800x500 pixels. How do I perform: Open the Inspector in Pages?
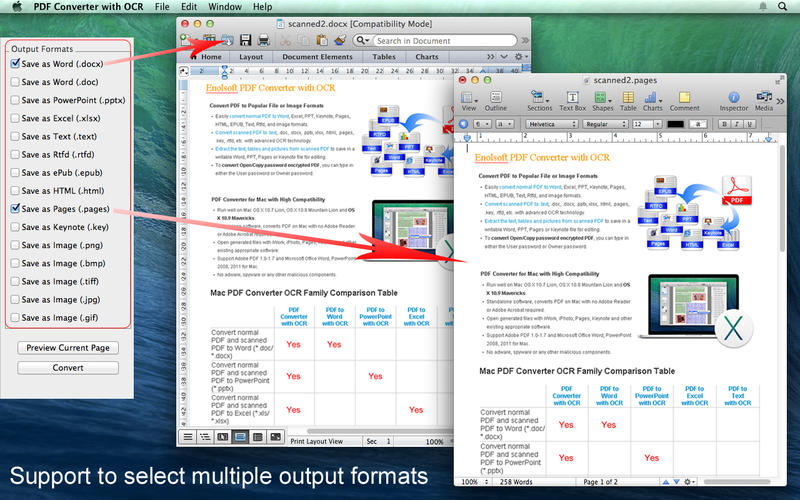coord(734,101)
